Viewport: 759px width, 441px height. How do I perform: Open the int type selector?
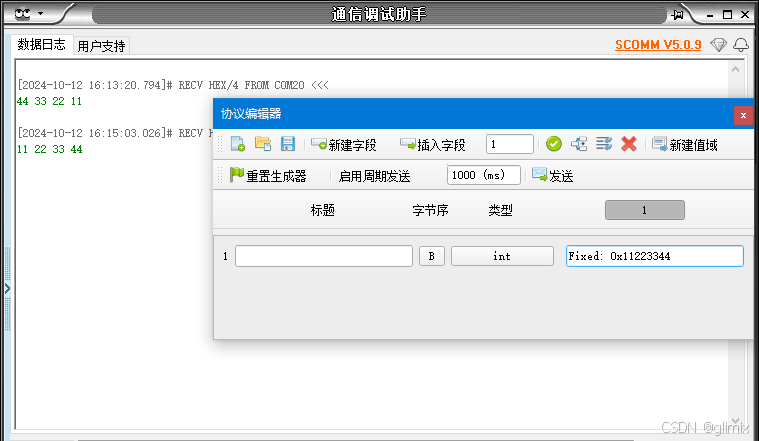coord(502,256)
